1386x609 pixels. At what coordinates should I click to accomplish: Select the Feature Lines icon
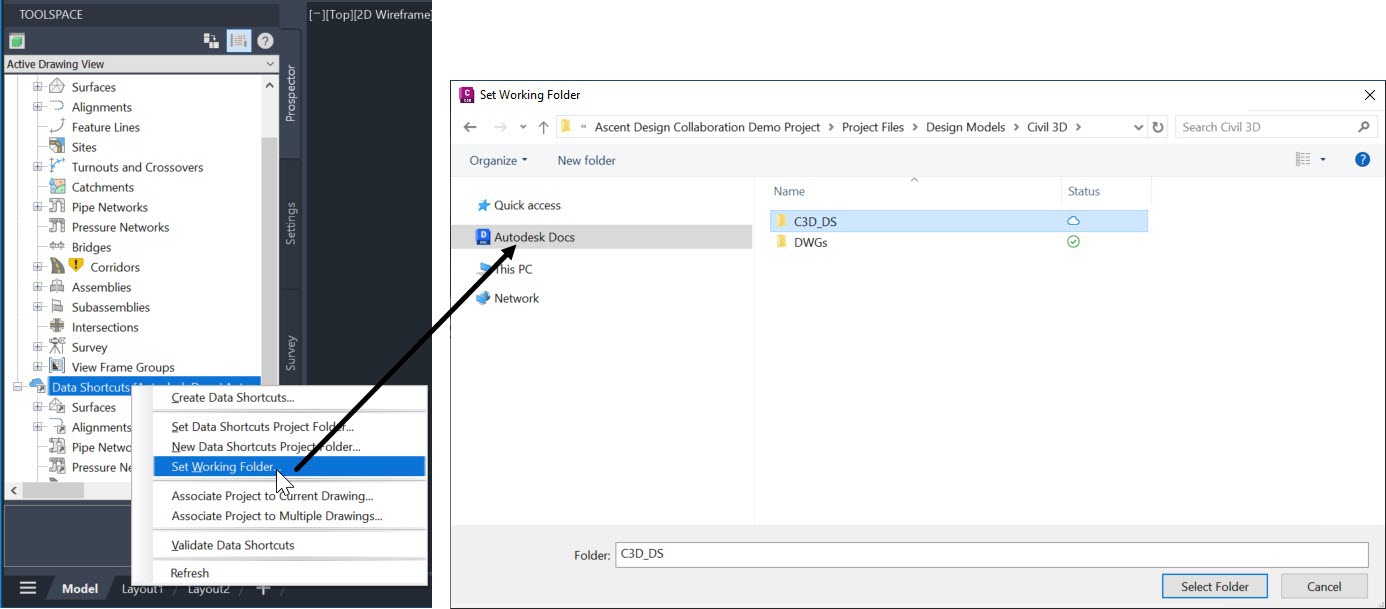[x=57, y=127]
